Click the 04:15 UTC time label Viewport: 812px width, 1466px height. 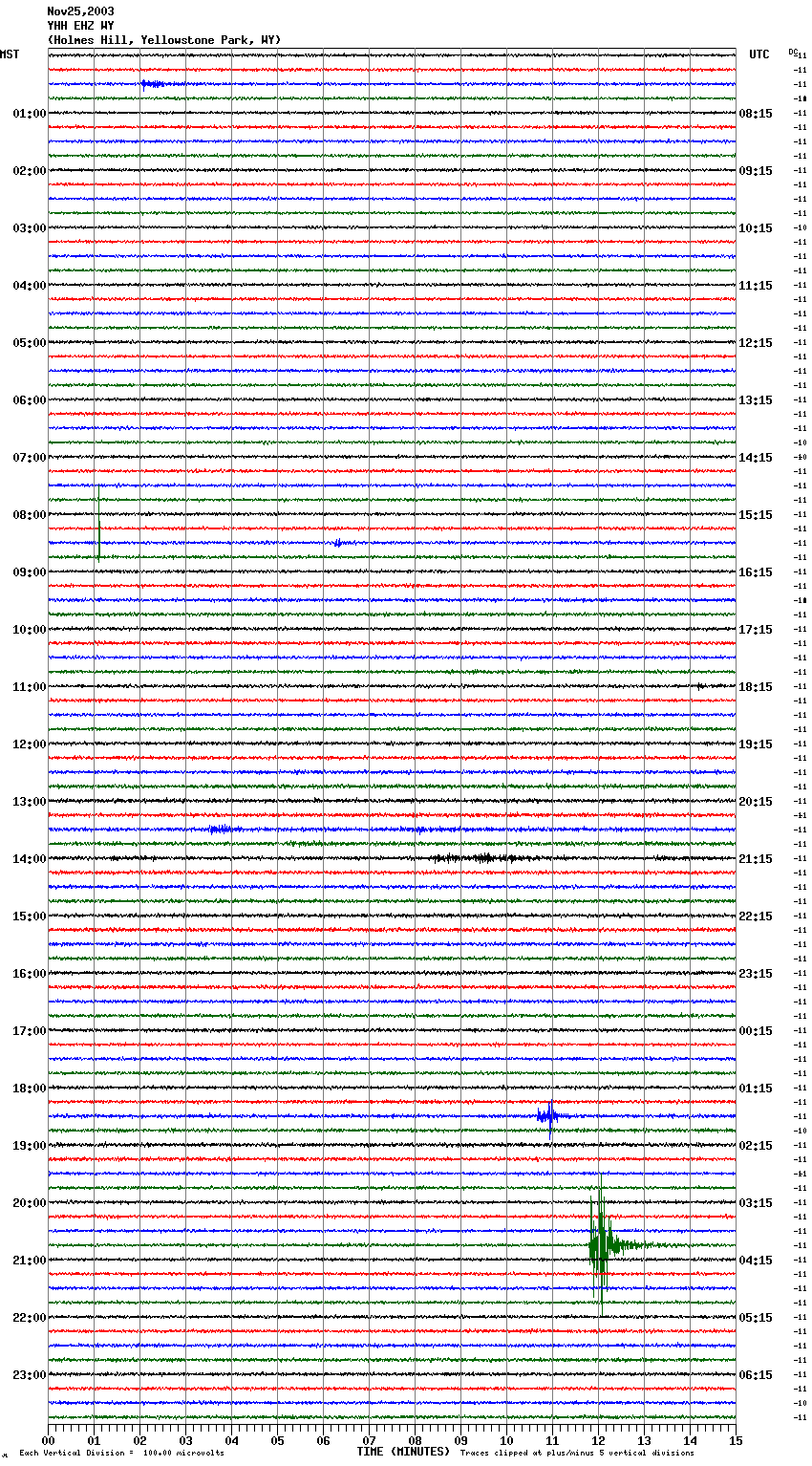pos(756,1261)
